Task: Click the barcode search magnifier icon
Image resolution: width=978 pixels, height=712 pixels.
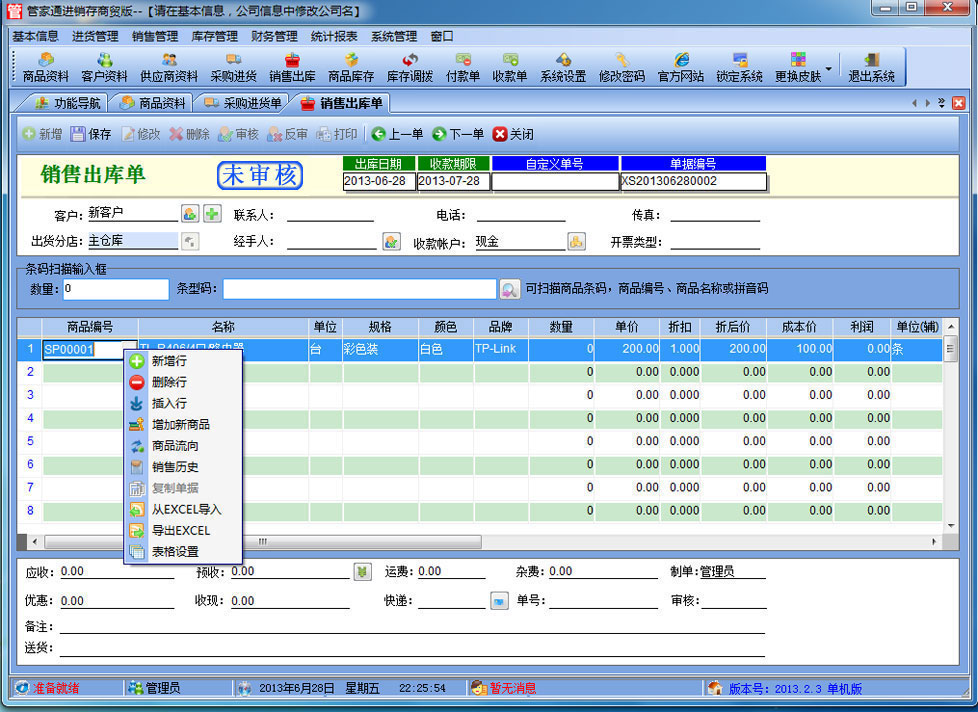Action: [509, 289]
